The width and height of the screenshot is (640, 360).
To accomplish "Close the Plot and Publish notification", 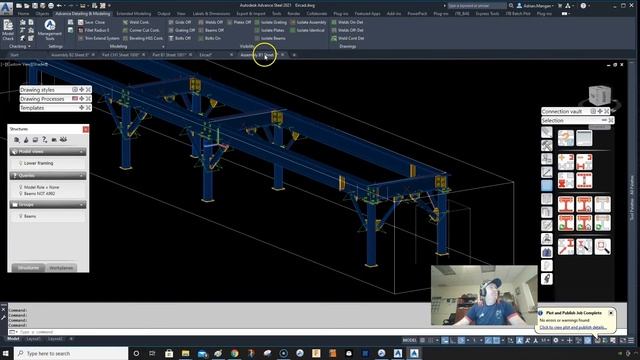I will (x=611, y=313).
